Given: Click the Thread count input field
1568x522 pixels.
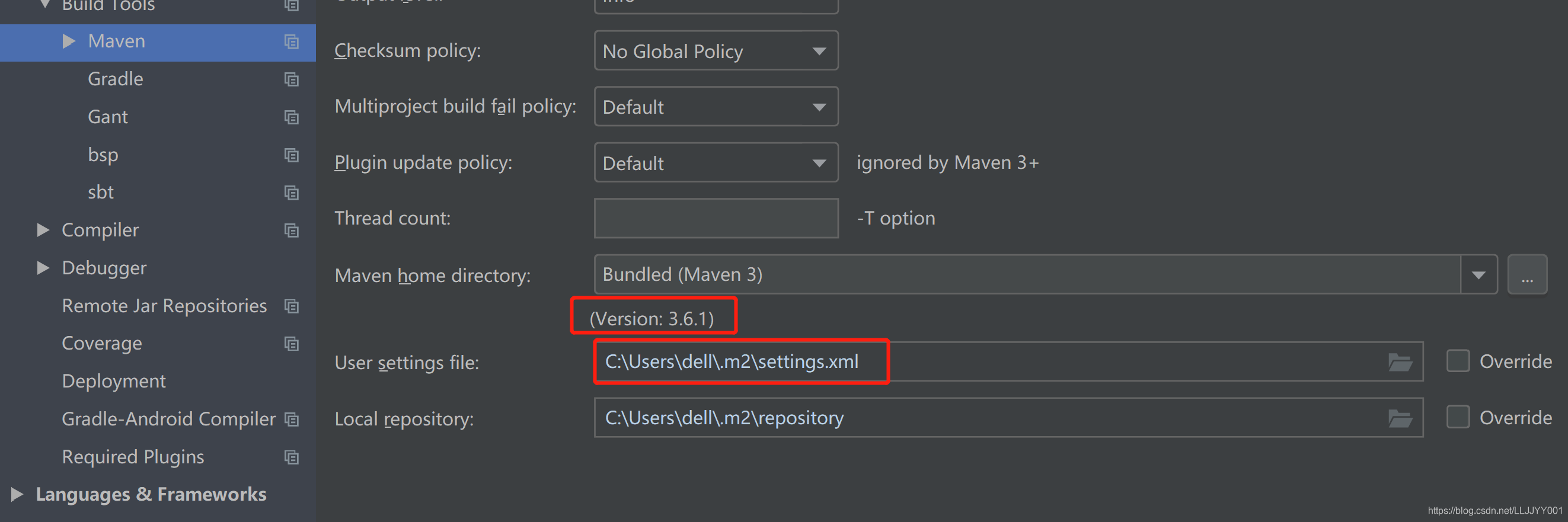Looking at the screenshot, I should coord(716,218).
